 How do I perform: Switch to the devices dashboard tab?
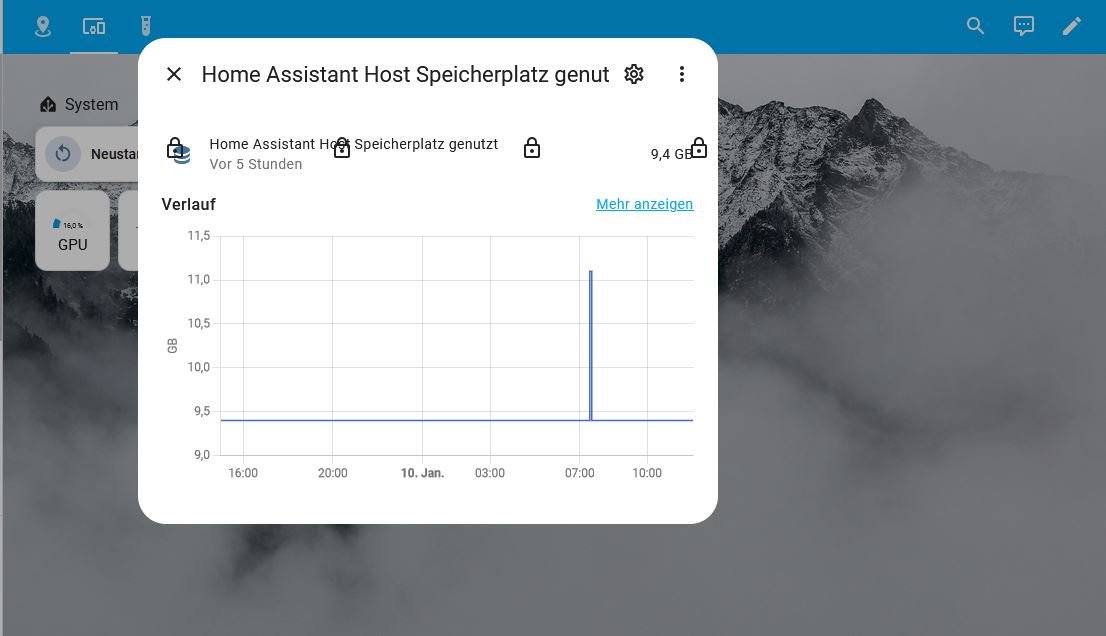click(94, 27)
